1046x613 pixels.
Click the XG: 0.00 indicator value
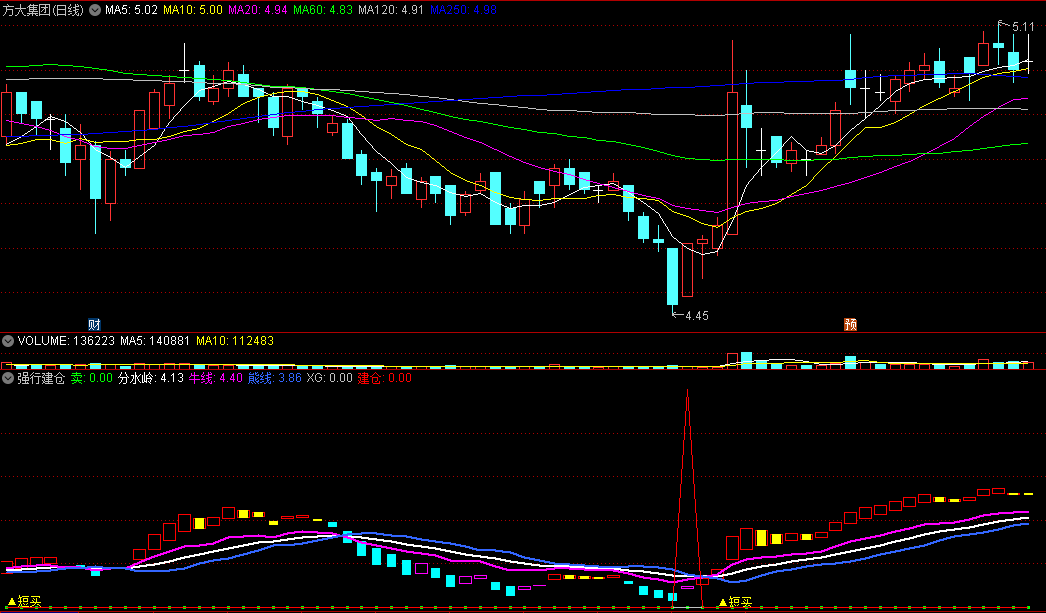[x=330, y=378]
